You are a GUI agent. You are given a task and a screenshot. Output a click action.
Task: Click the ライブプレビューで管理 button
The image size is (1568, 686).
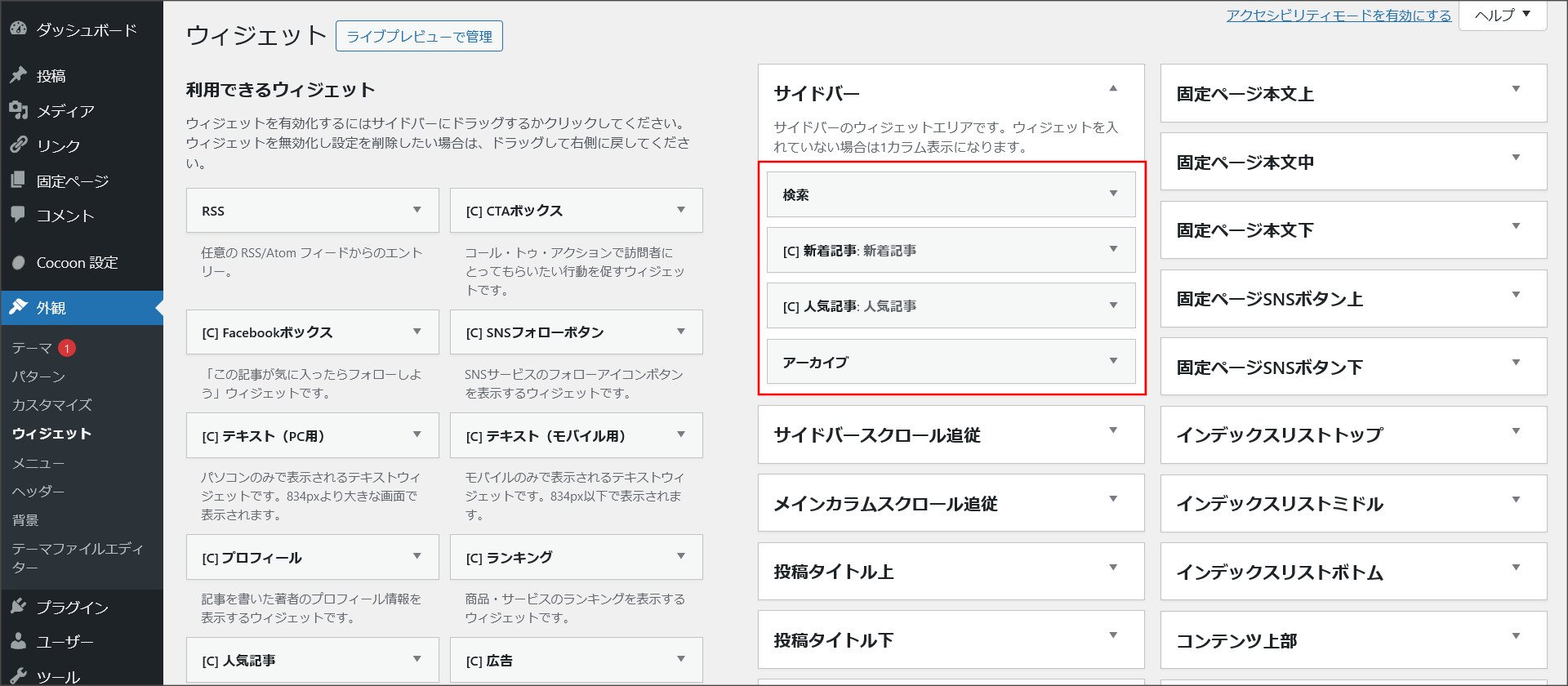tap(419, 36)
